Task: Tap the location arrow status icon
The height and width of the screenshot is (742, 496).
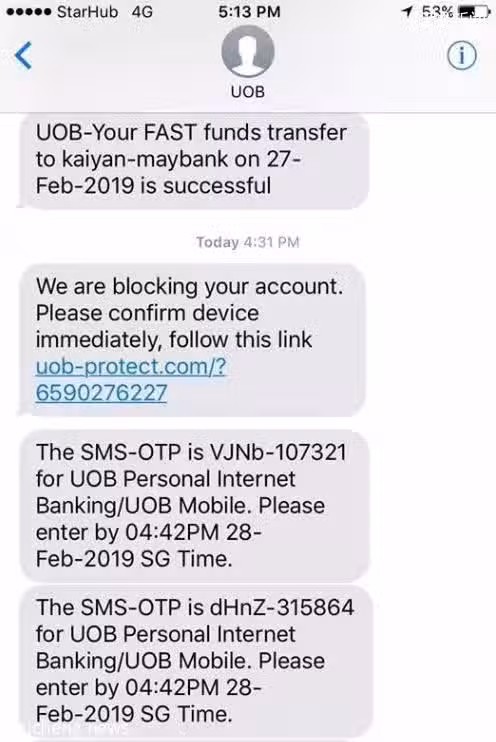Action: (407, 11)
